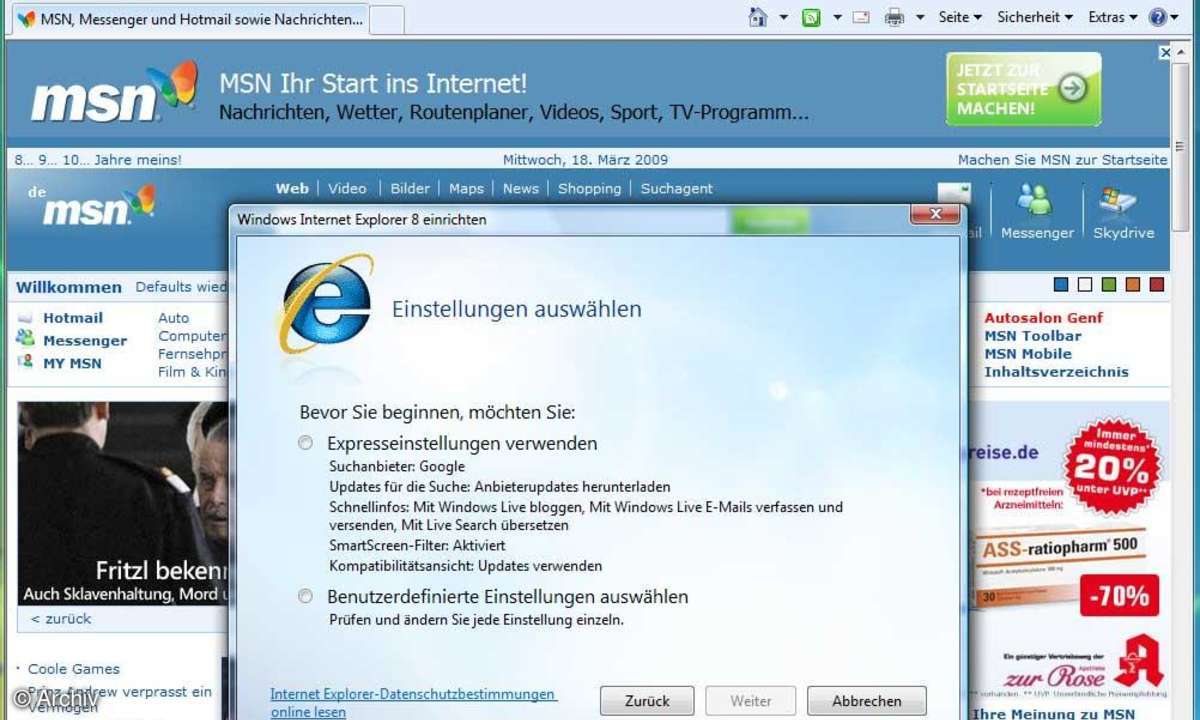Select the Suchagent search tab

(x=677, y=188)
